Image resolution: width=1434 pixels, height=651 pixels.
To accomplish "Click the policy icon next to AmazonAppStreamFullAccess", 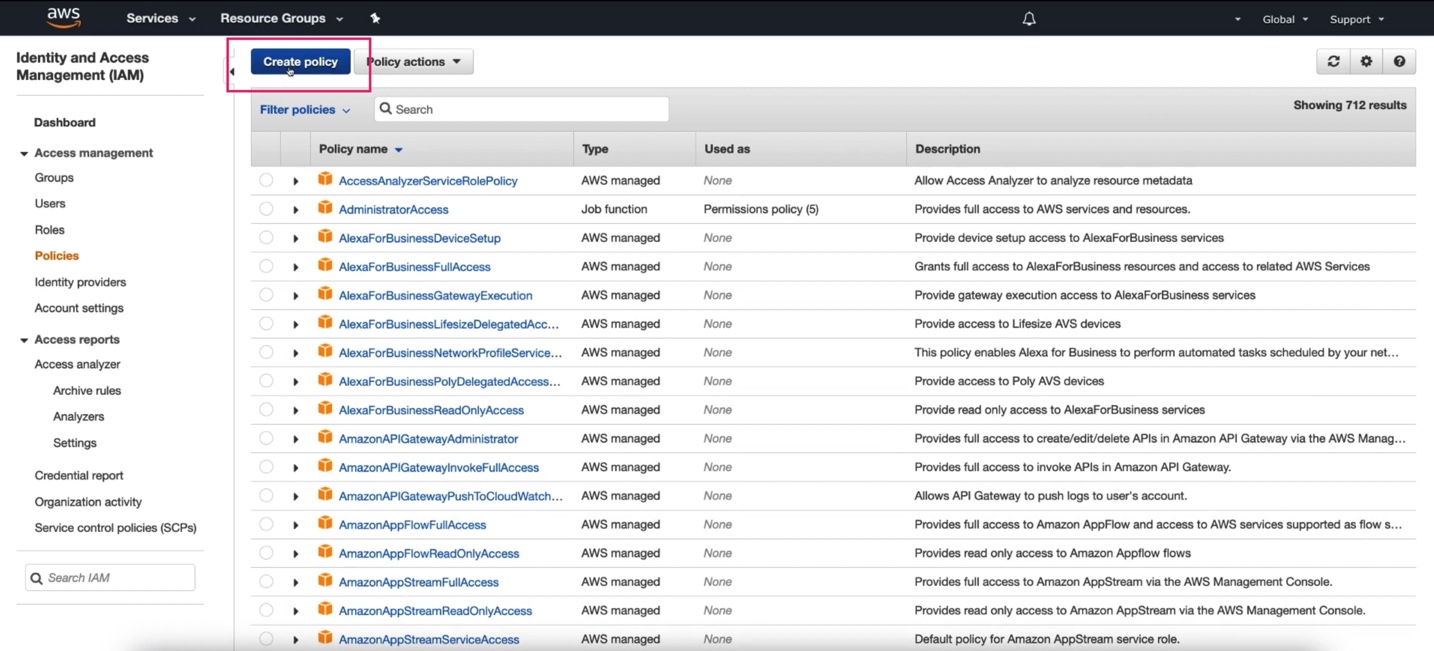I will [325, 580].
